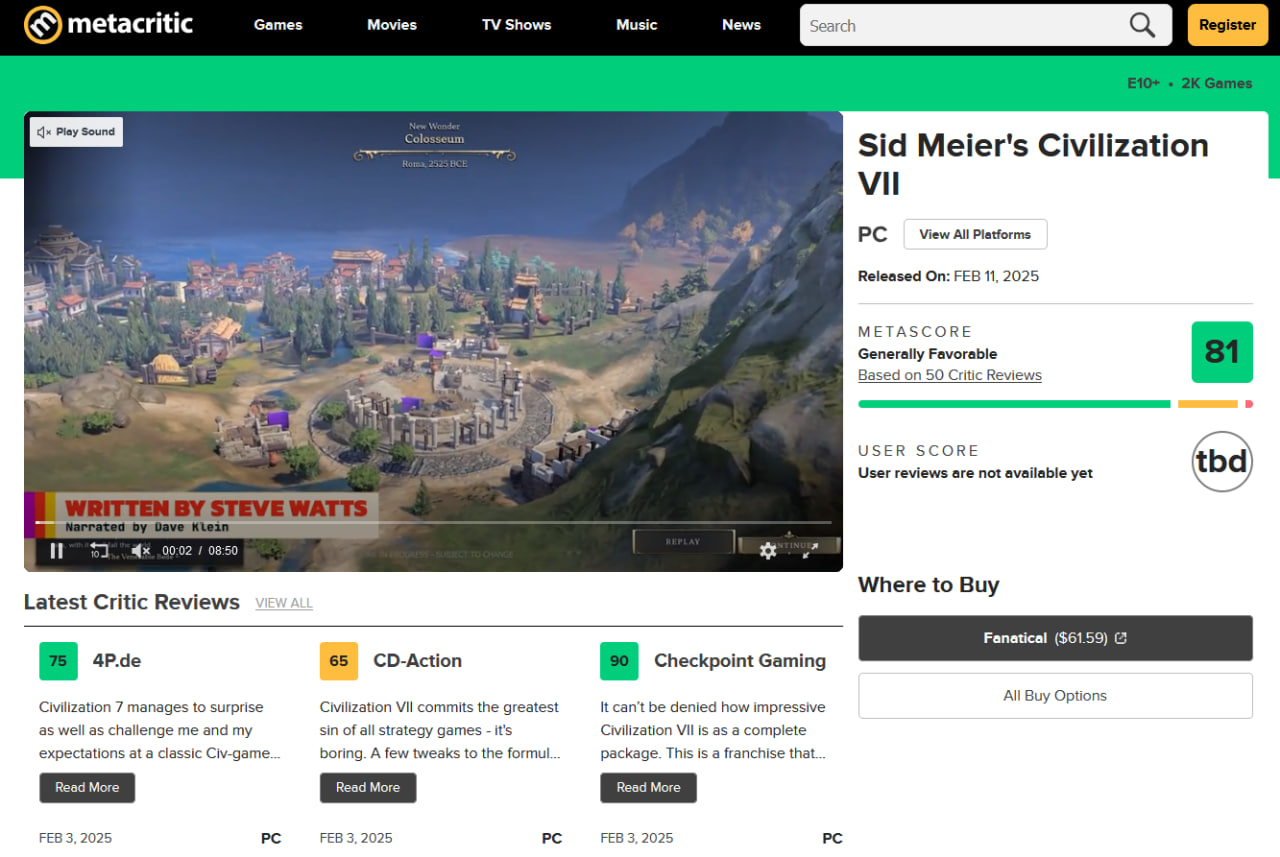Open the TV Shows menu
The width and height of the screenshot is (1280, 857).
coord(516,25)
